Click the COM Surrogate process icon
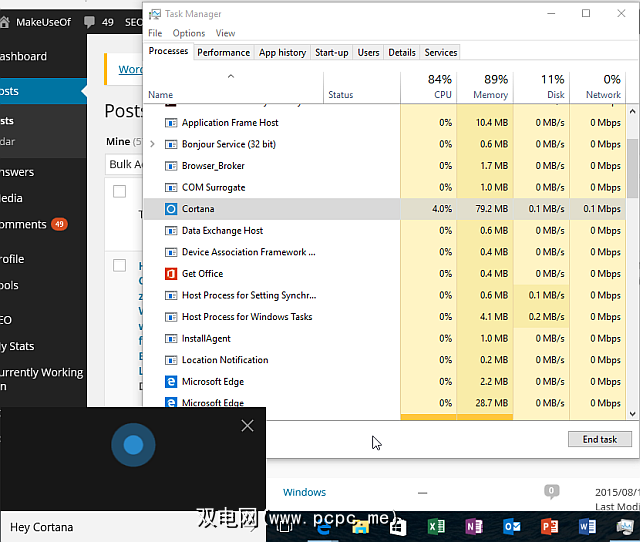Screen dimensions: 640x542 [x=171, y=188]
